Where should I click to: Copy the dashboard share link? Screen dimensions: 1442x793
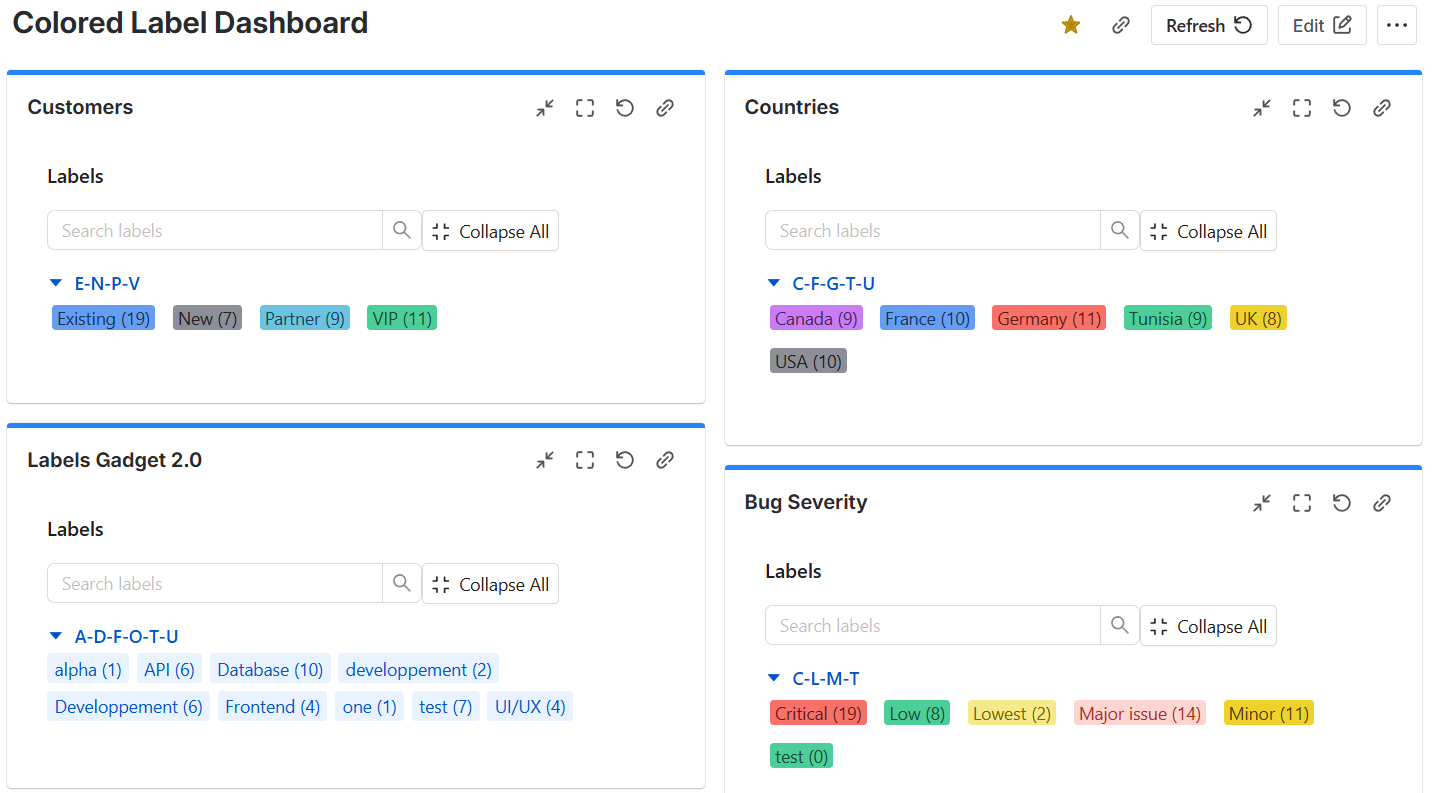pyautogui.click(x=1120, y=25)
